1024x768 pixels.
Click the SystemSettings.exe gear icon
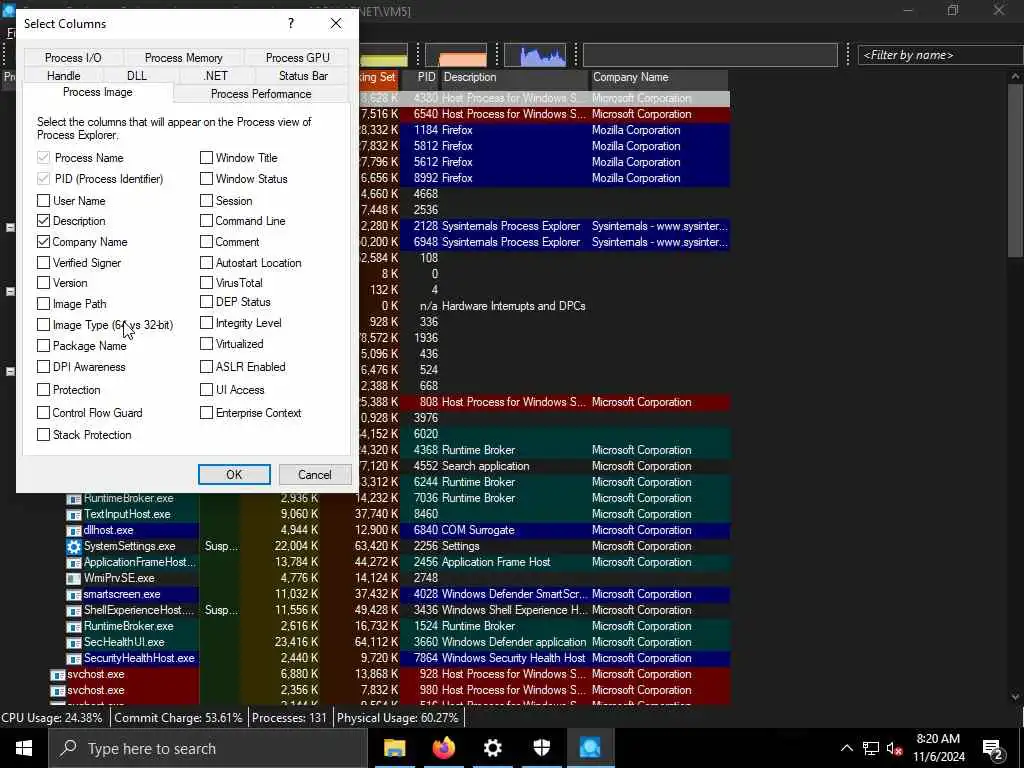point(74,547)
